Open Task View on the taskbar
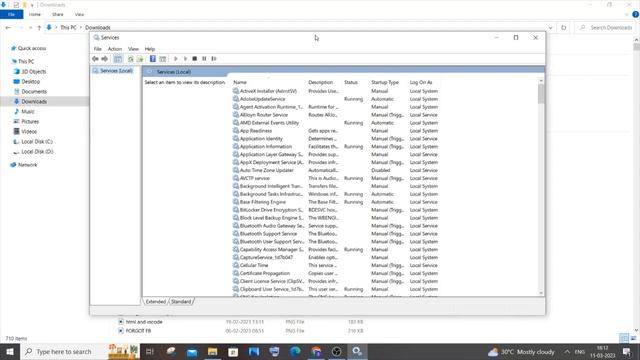The image size is (640, 360). coord(150,351)
